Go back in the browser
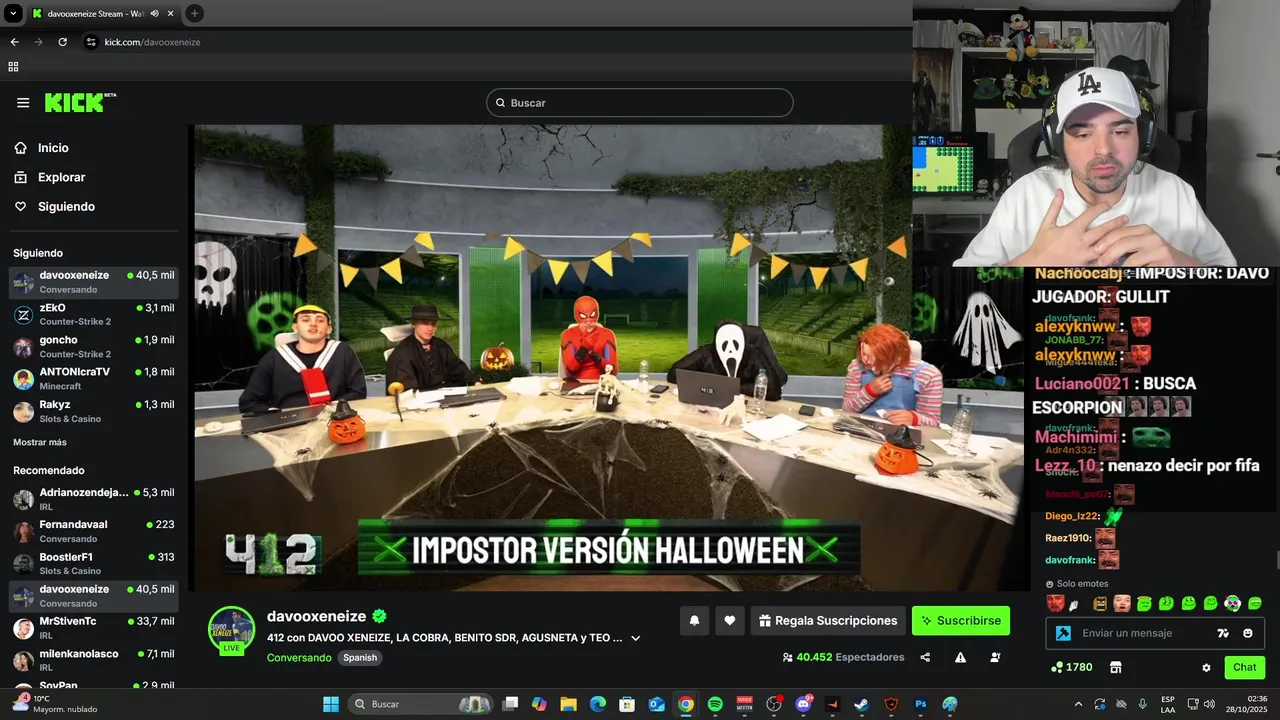1280x720 pixels. pyautogui.click(x=14, y=42)
